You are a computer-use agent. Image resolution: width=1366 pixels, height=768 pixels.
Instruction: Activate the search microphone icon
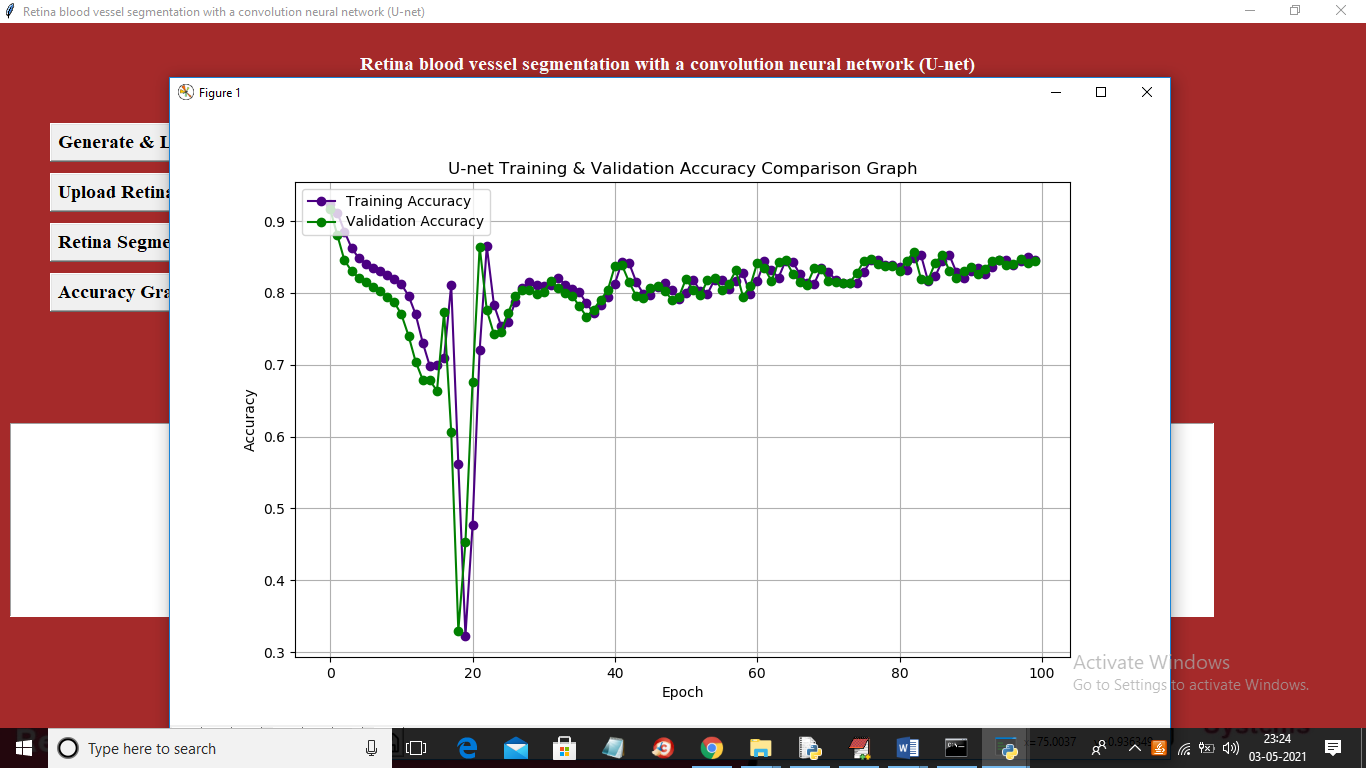point(371,748)
